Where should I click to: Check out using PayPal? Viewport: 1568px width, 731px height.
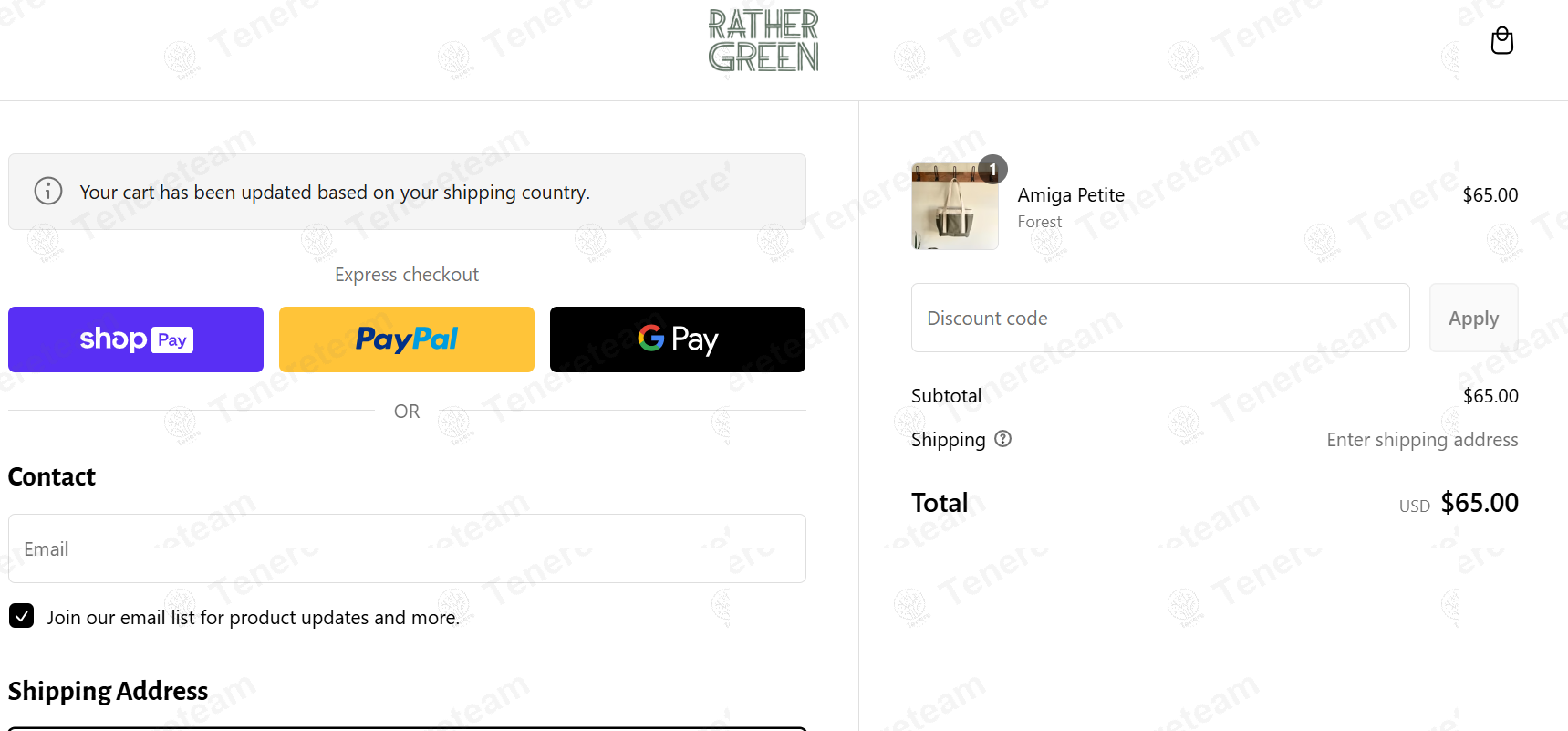pyautogui.click(x=407, y=339)
